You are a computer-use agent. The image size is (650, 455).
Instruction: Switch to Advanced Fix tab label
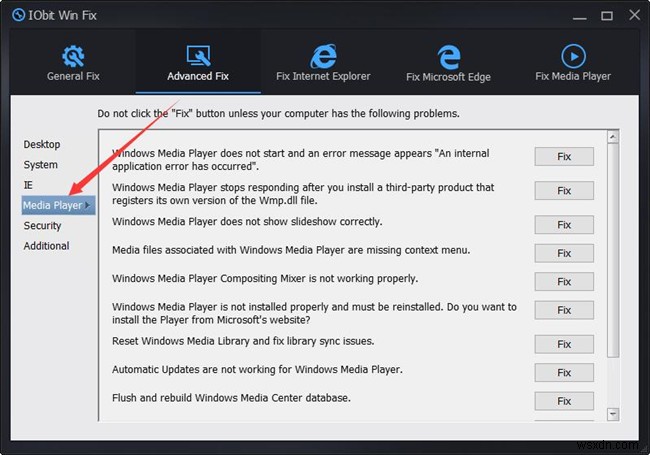198,76
